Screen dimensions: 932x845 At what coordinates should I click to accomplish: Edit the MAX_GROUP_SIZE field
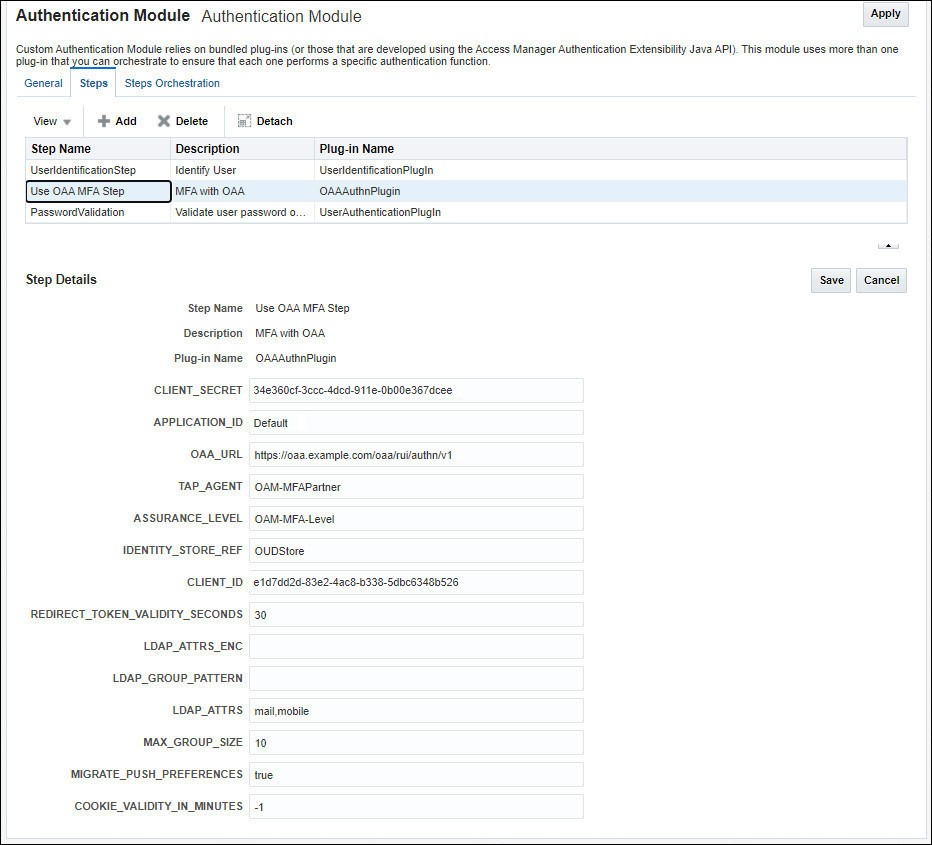[416, 743]
